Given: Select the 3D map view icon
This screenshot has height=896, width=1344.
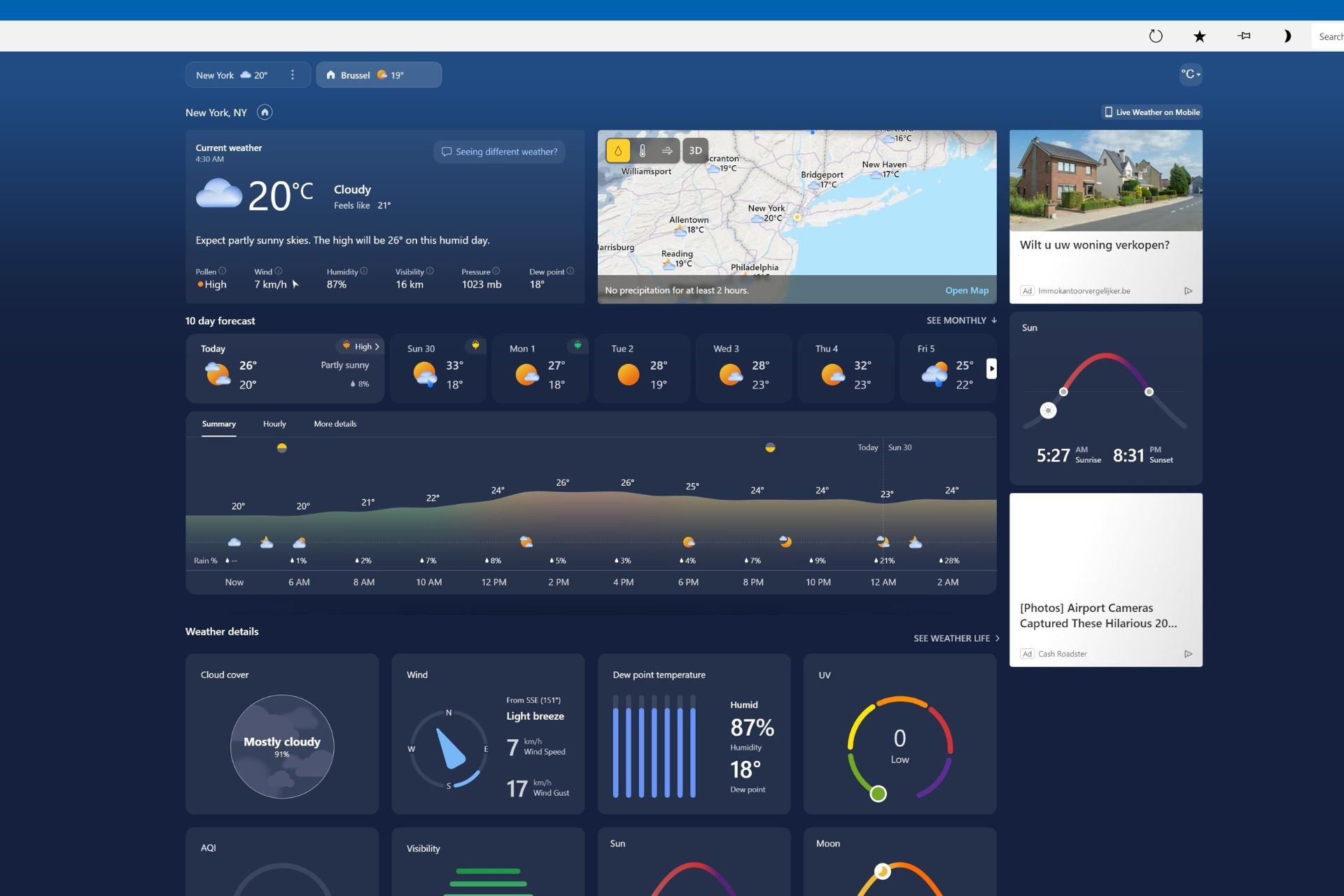Looking at the screenshot, I should pyautogui.click(x=696, y=150).
